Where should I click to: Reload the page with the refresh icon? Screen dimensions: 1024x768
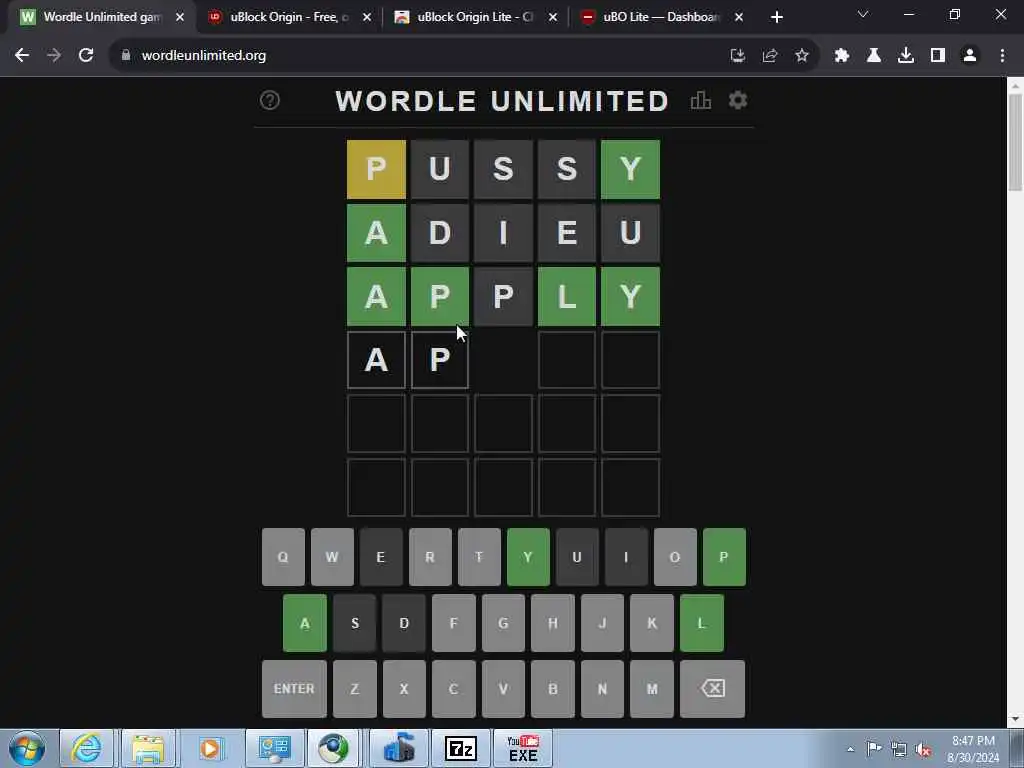point(86,56)
